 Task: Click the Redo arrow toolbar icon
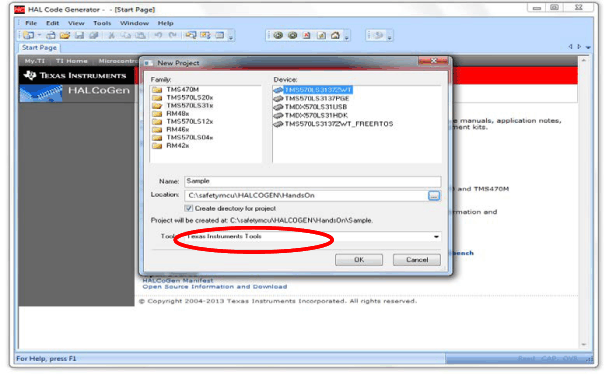[x=172, y=35]
